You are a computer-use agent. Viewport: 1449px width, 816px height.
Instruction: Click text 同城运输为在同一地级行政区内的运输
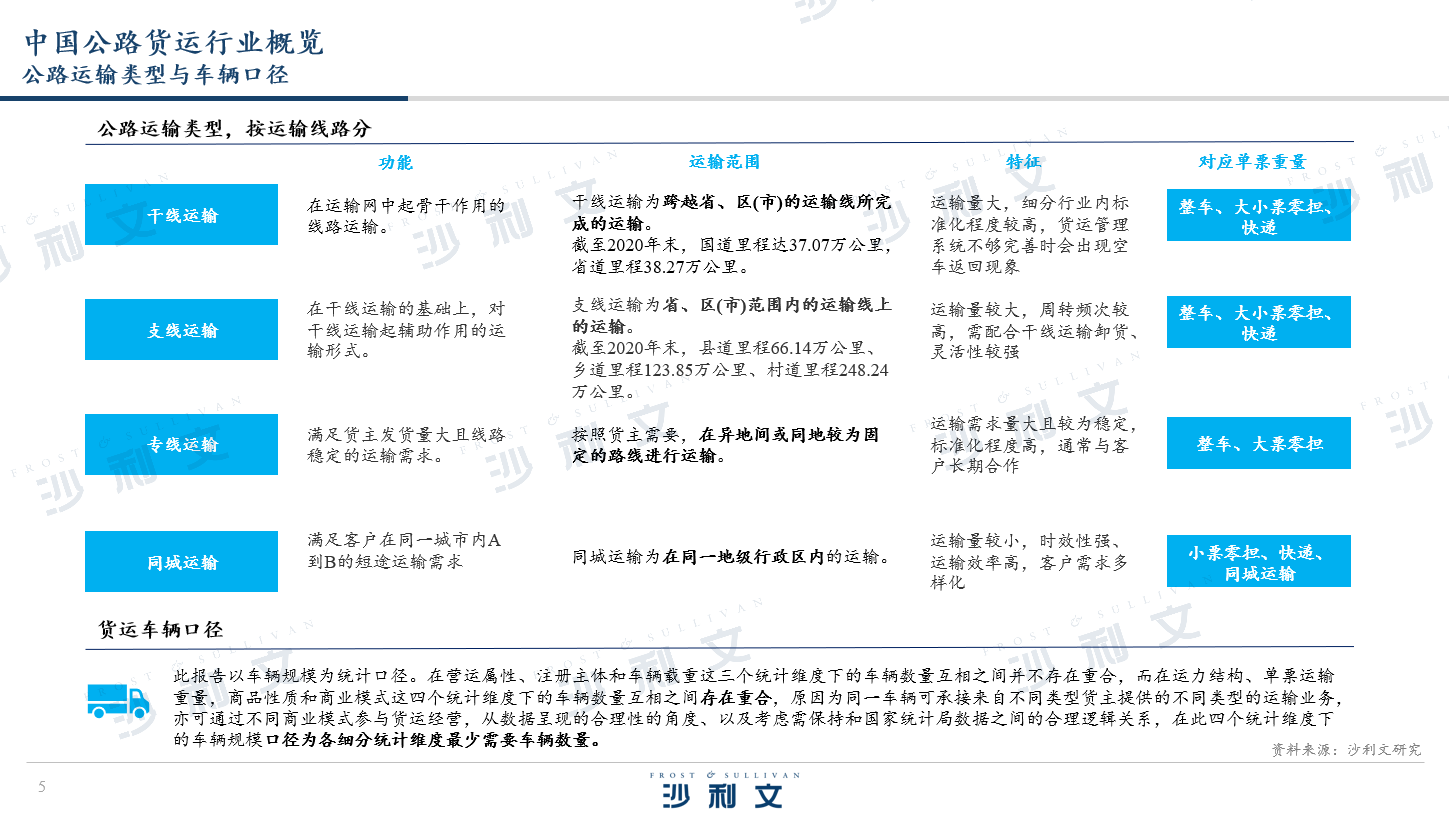tap(731, 557)
